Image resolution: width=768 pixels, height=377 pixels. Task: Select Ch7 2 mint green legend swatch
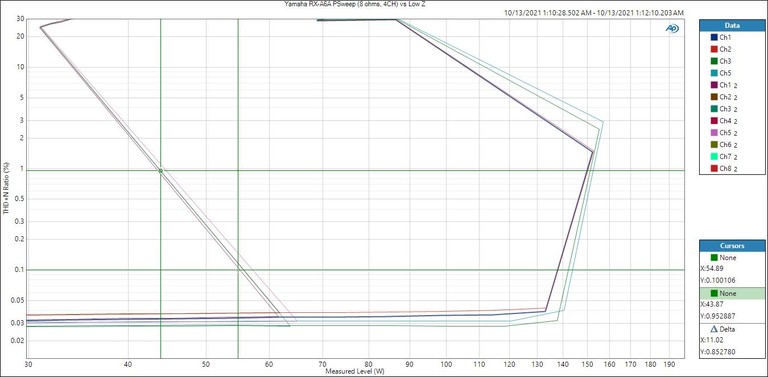click(x=714, y=157)
